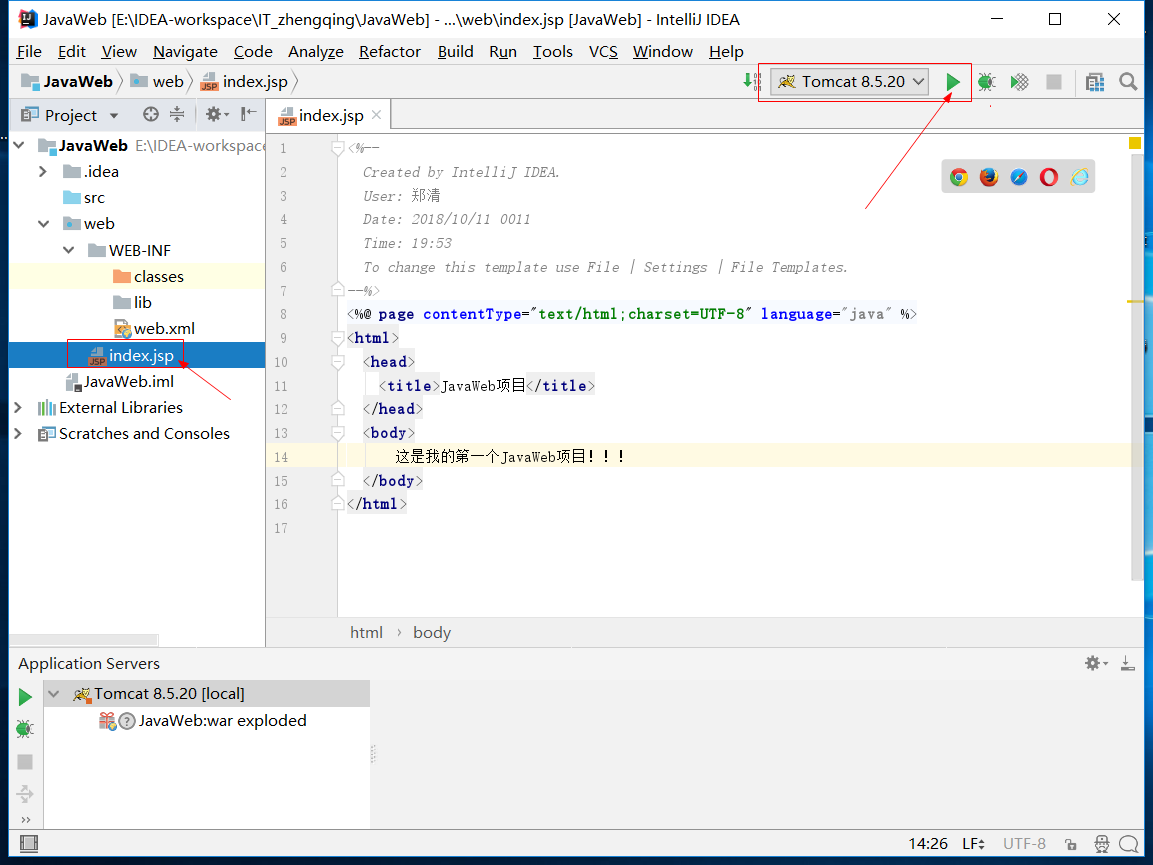
Task: Change the UTF-8 file encoding
Action: pyautogui.click(x=1024, y=844)
